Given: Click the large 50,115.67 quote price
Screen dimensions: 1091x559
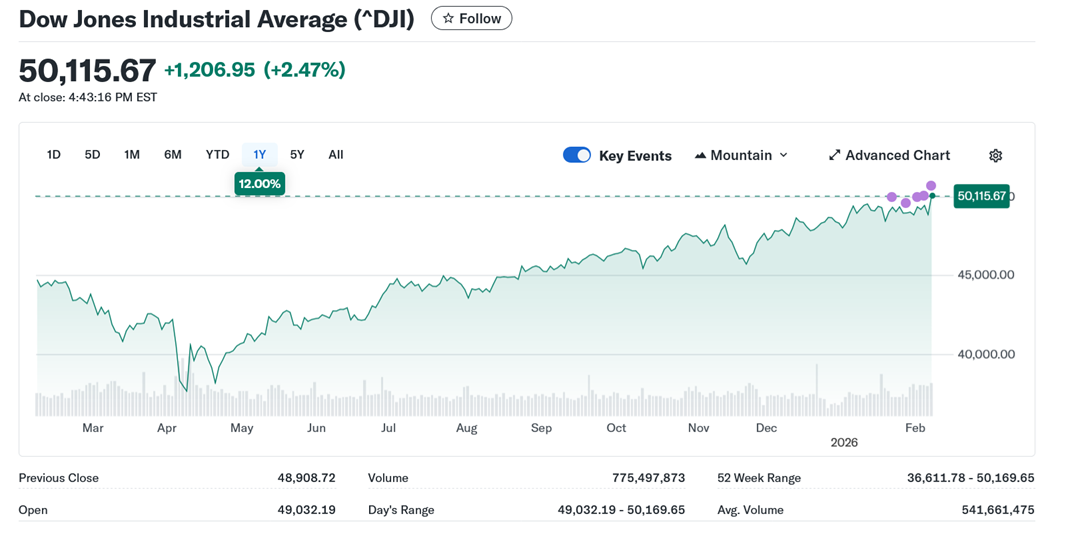Looking at the screenshot, I should tap(88, 70).
